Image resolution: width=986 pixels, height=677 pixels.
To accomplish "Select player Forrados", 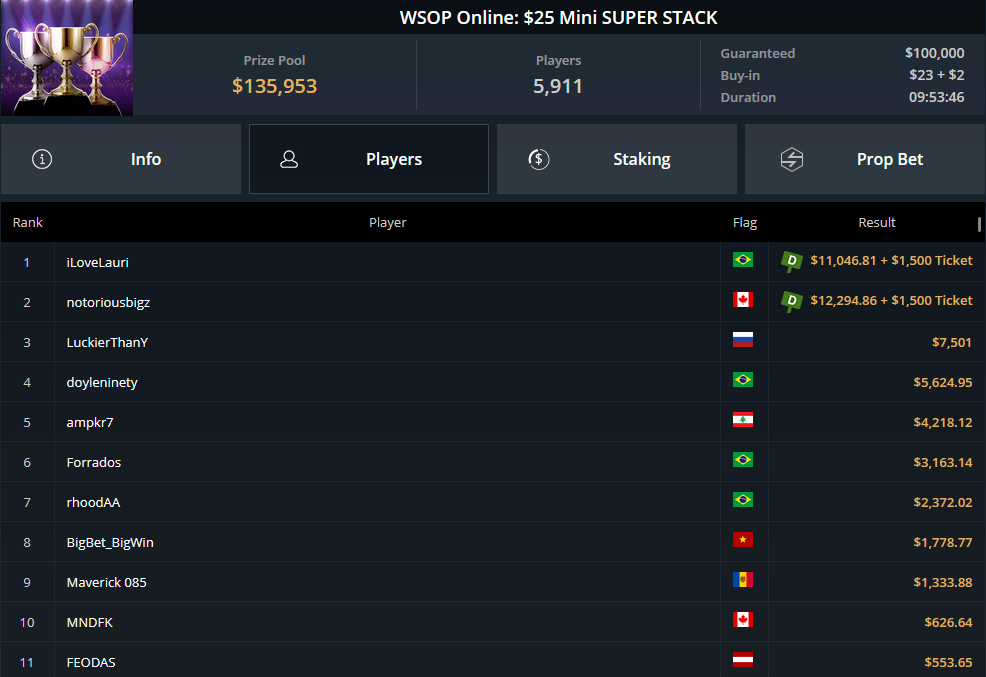I will tap(94, 463).
